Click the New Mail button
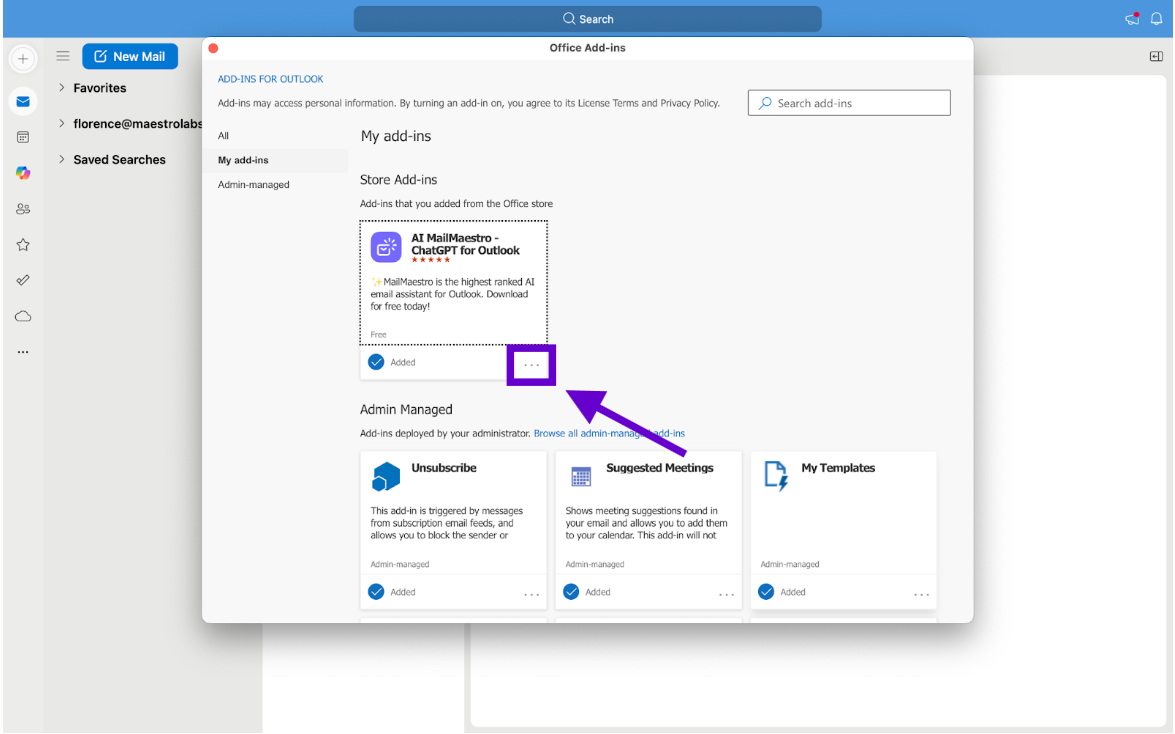1175x734 pixels. [130, 56]
